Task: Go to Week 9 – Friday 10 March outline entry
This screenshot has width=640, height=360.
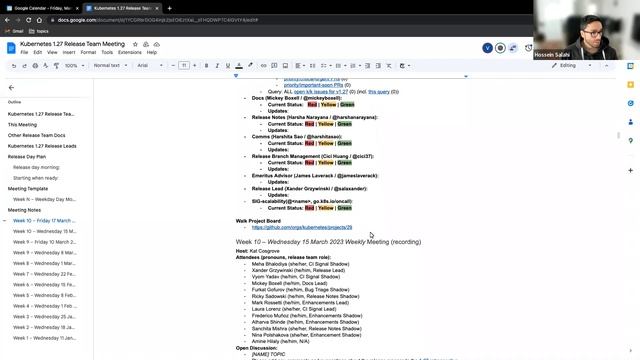Action: click(x=44, y=242)
